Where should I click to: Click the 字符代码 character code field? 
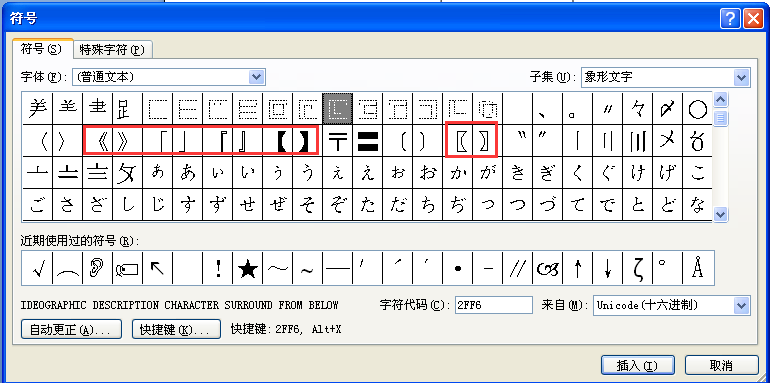(494, 305)
